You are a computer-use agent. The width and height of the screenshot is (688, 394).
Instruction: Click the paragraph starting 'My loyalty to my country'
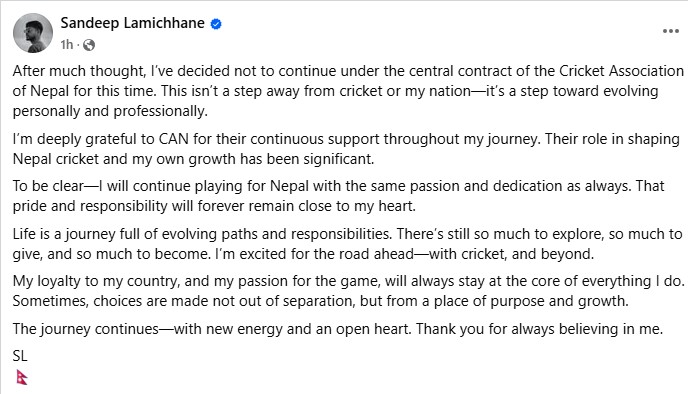click(x=348, y=291)
